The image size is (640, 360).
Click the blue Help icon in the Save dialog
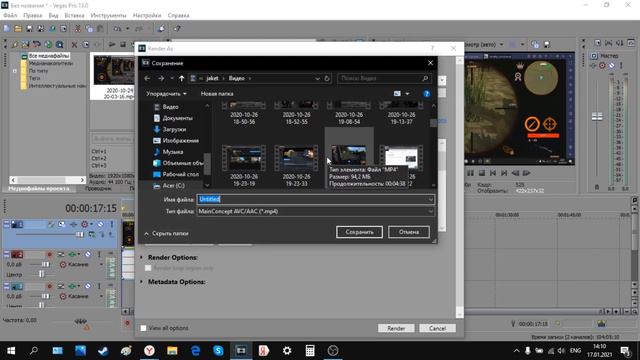pos(427,93)
